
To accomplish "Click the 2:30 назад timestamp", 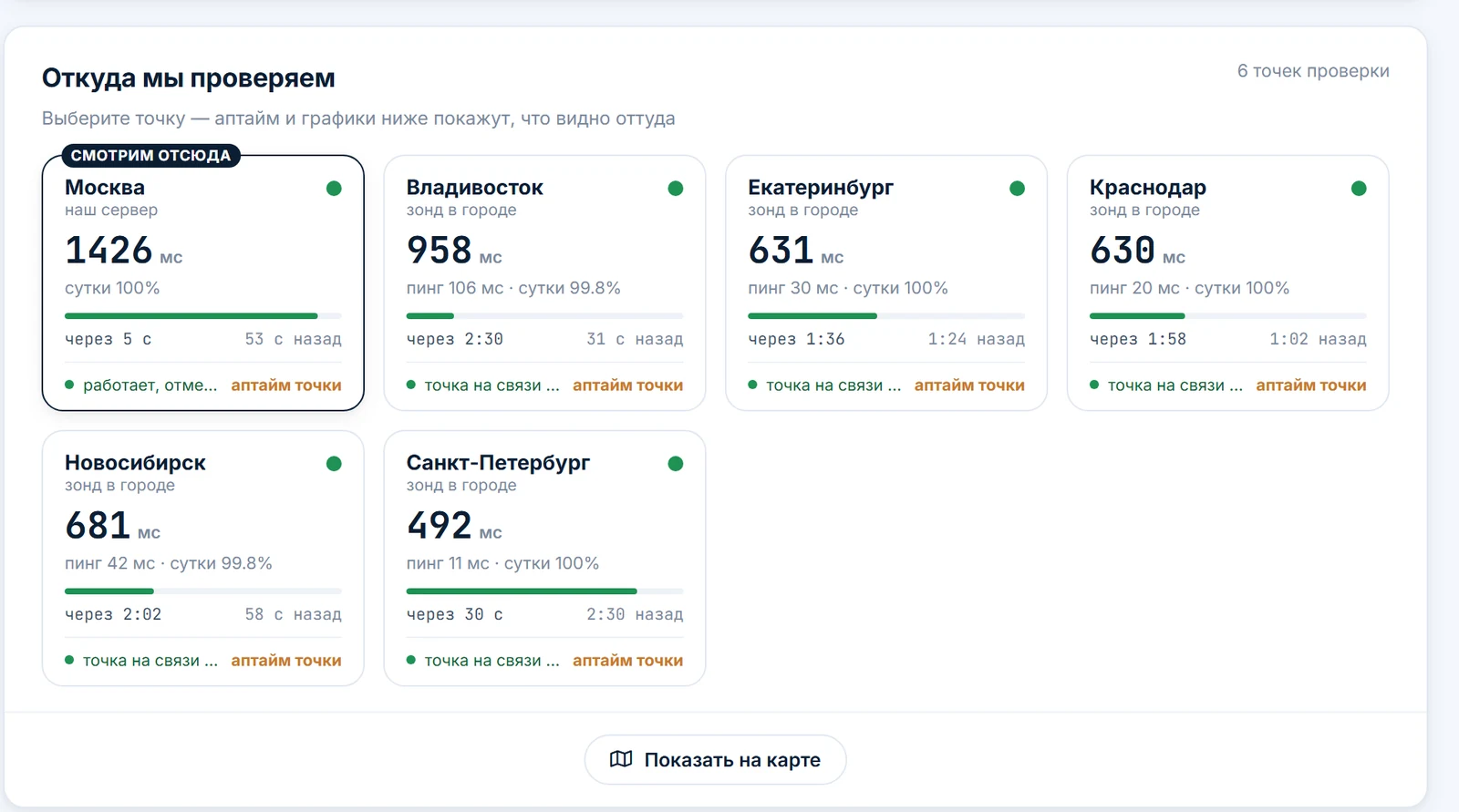I will coord(635,614).
